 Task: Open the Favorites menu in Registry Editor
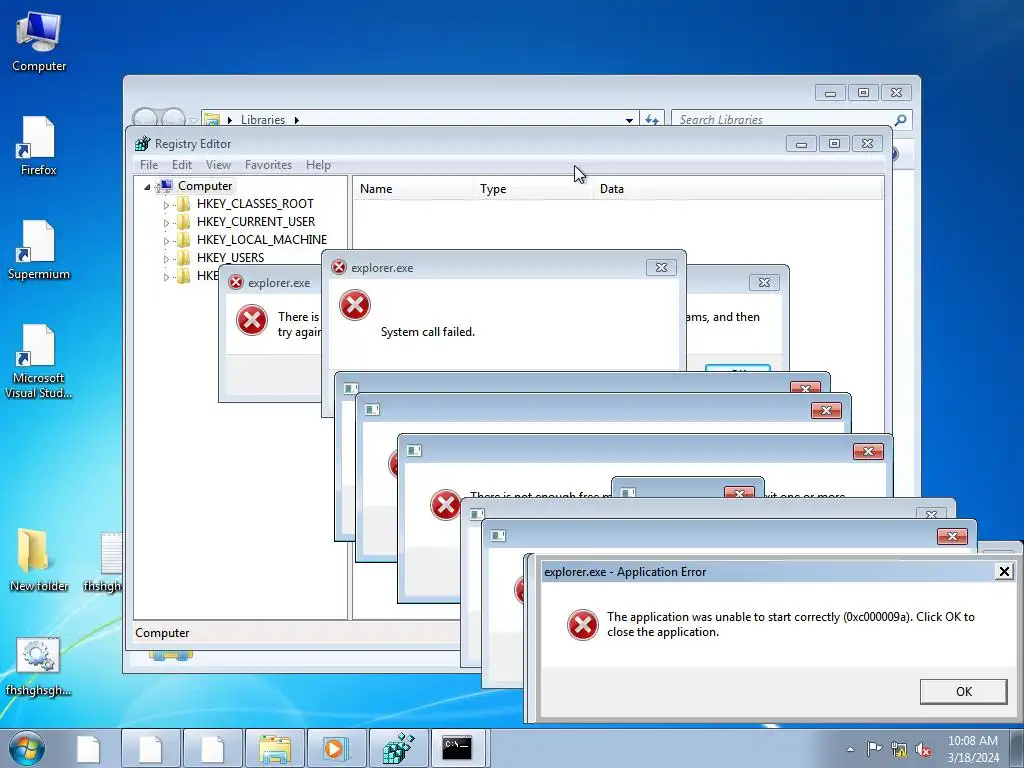[x=268, y=165]
